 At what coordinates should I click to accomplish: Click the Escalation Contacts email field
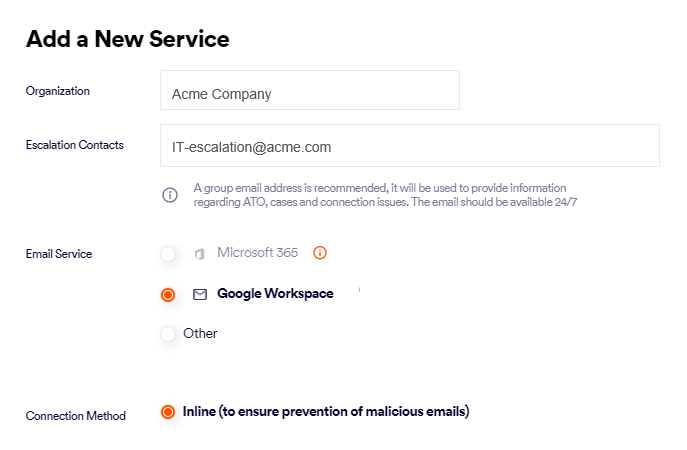(409, 146)
